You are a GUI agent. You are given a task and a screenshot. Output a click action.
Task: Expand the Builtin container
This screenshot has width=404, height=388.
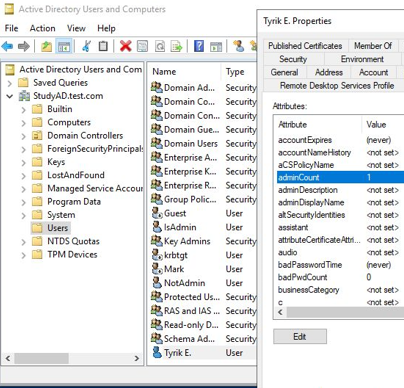(x=23, y=109)
